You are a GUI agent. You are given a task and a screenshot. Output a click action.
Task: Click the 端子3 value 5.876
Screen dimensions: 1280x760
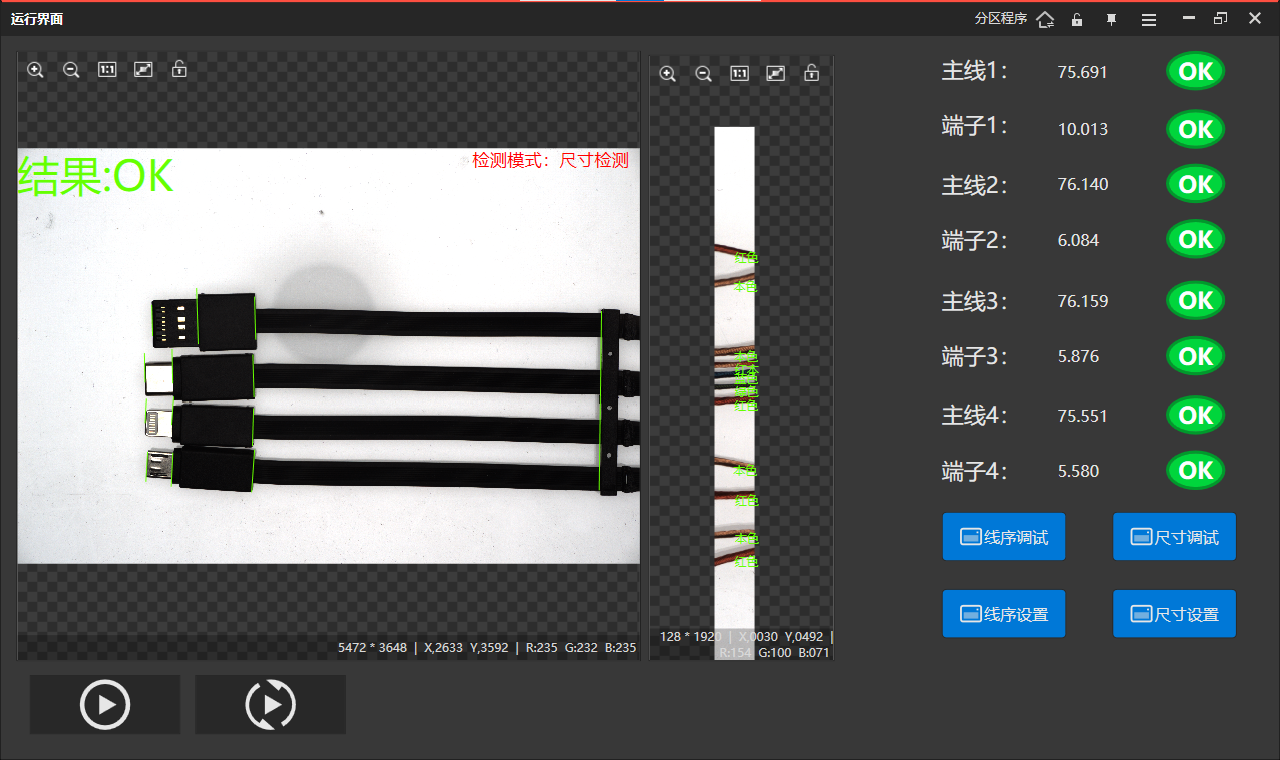click(1078, 356)
